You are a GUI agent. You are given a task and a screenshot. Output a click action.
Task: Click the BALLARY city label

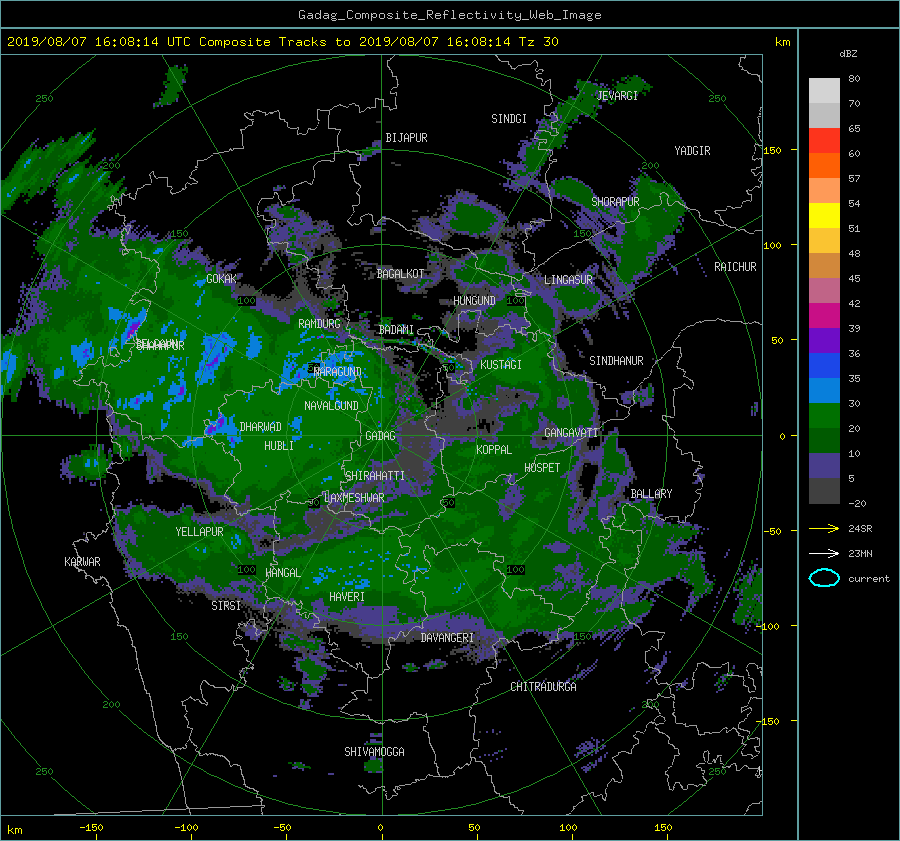click(651, 494)
